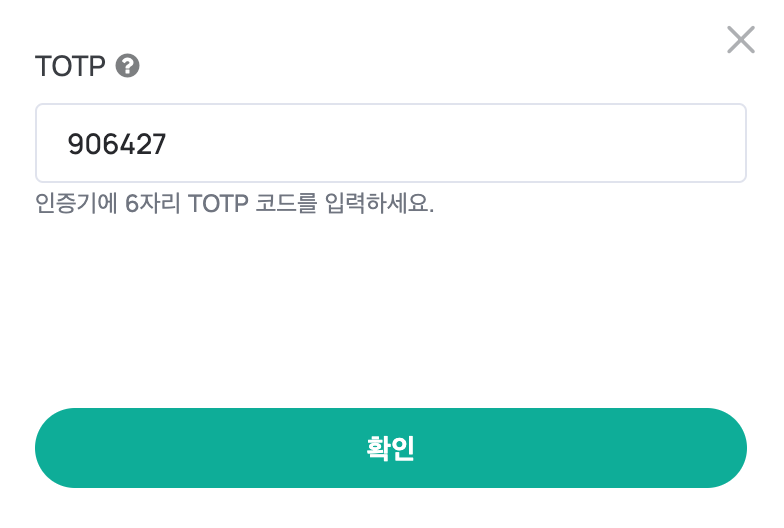The width and height of the screenshot is (784, 528).
Task: Click the word TOTP in the helper sentence
Action: point(218,203)
